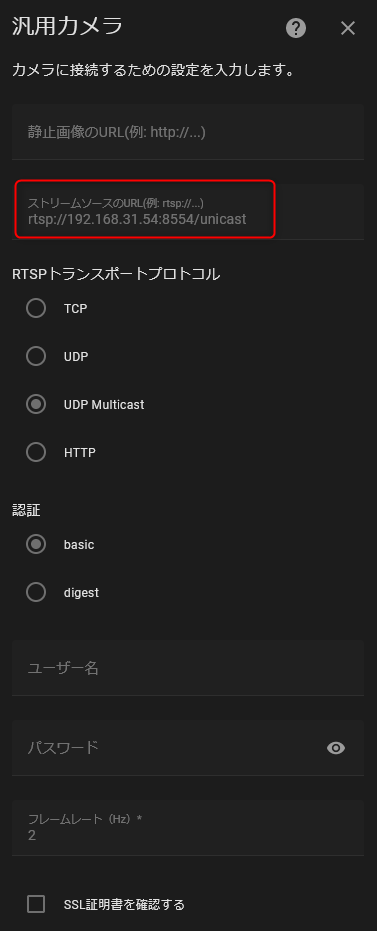Click the フレームレート (Hz) field
Image resolution: width=377 pixels, height=931 pixels.
pos(188,828)
